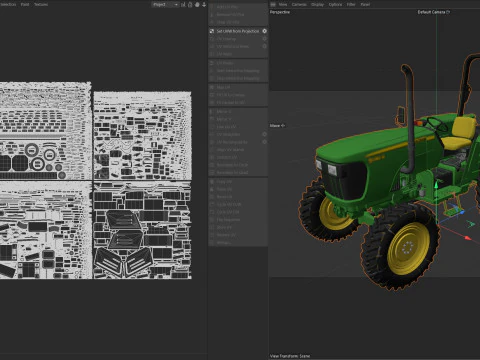This screenshot has width=480, height=360.
Task: Open UV Straighten settings gear
Action: [x=264, y=134]
